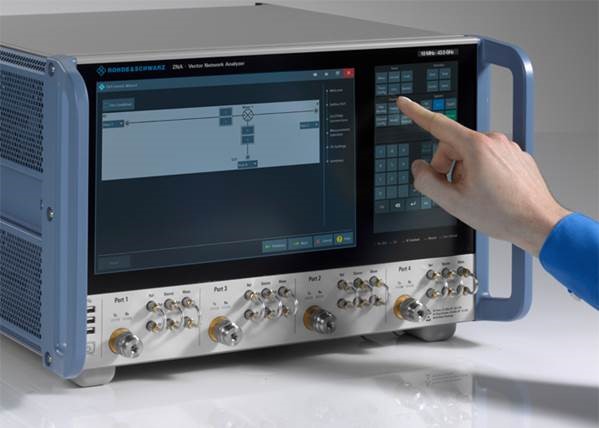Image resolution: width=599 pixels, height=428 pixels.
Task: Select the first step in the wizard list
Action: (x=336, y=91)
